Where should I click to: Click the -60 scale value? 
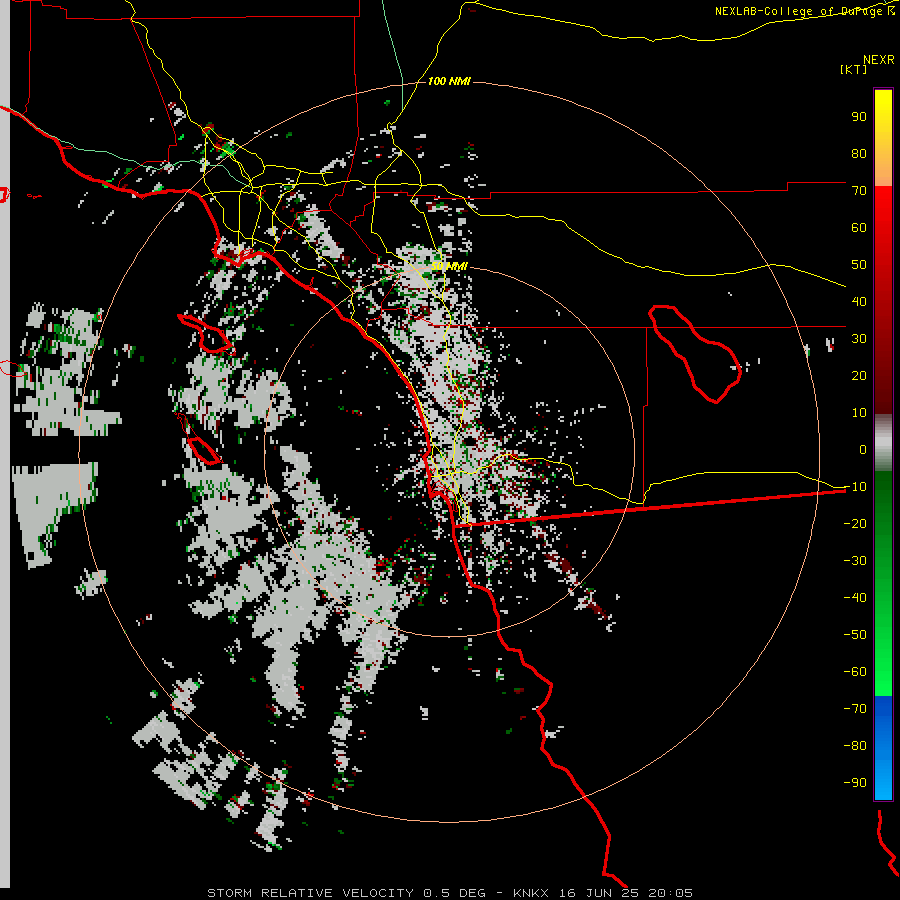coord(855,672)
